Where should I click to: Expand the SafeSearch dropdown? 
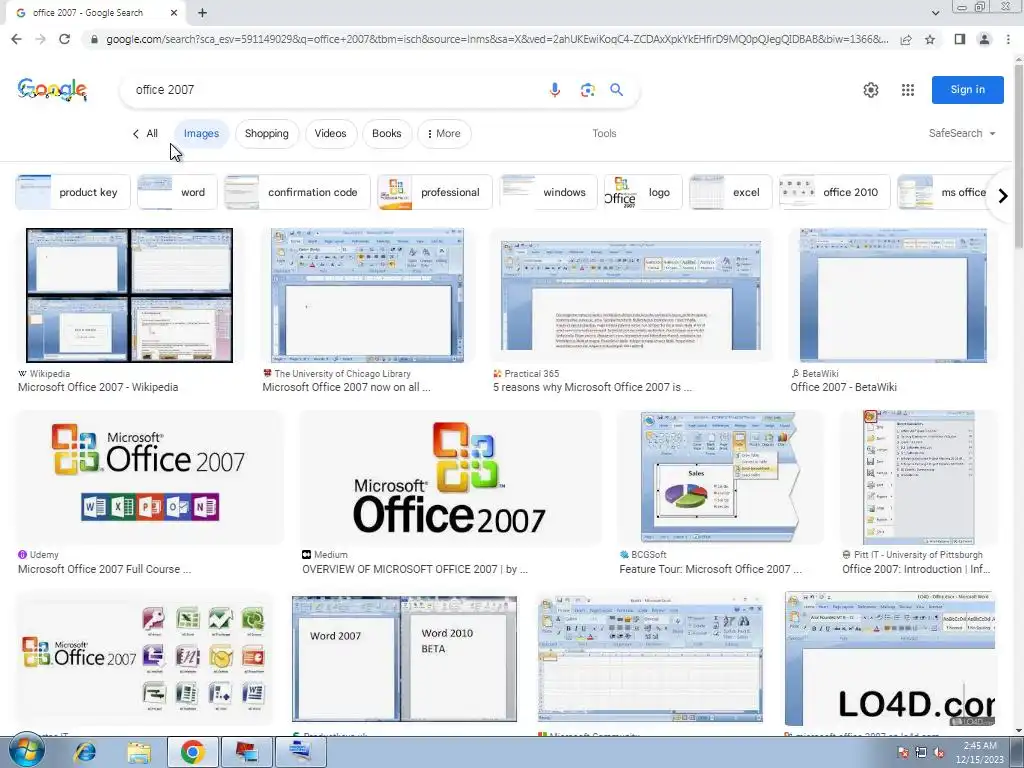(x=962, y=133)
